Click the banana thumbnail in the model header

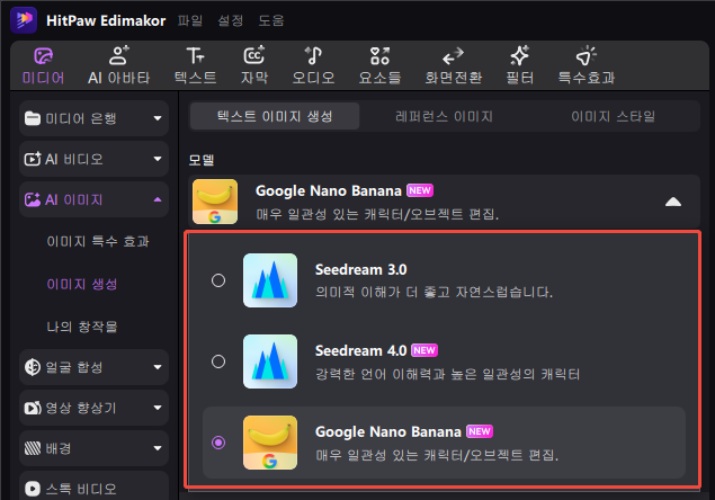215,201
